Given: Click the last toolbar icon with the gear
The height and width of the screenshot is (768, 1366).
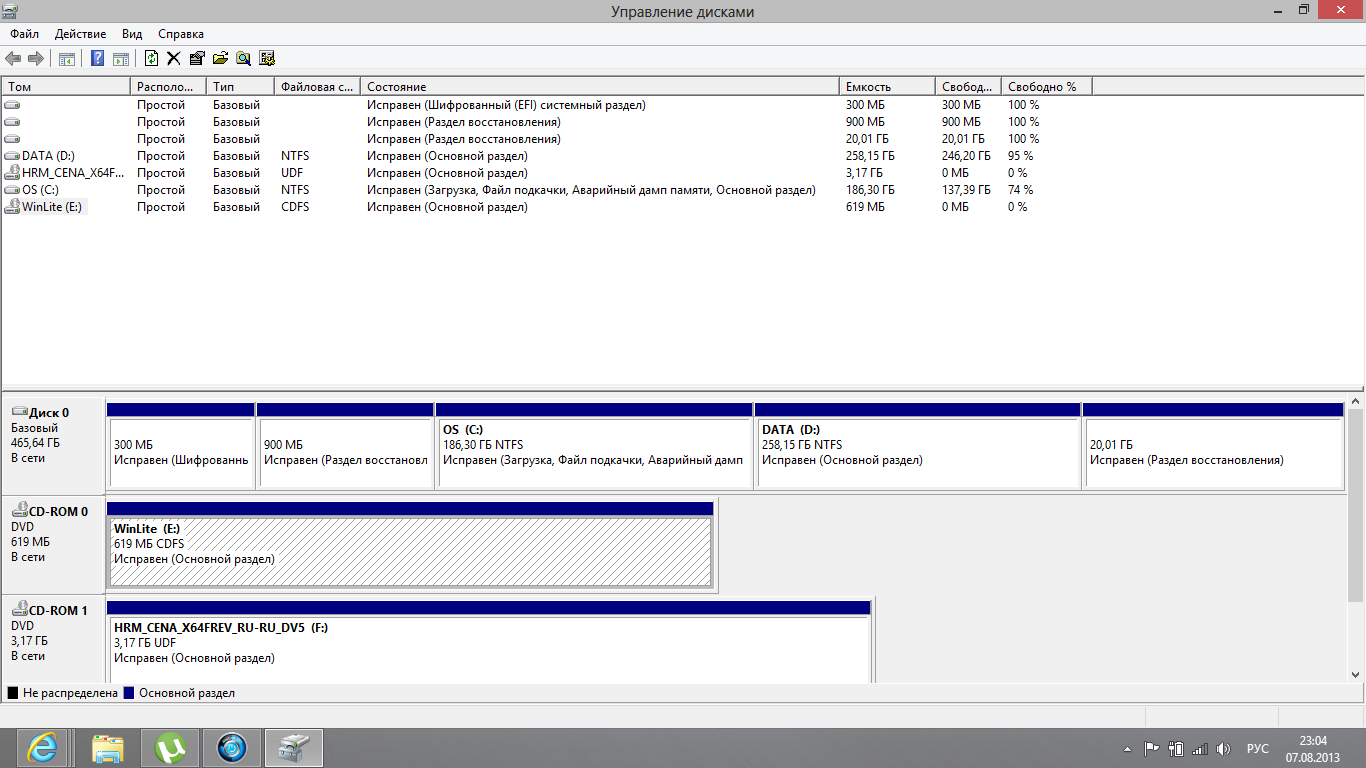Looking at the screenshot, I should 266,59.
